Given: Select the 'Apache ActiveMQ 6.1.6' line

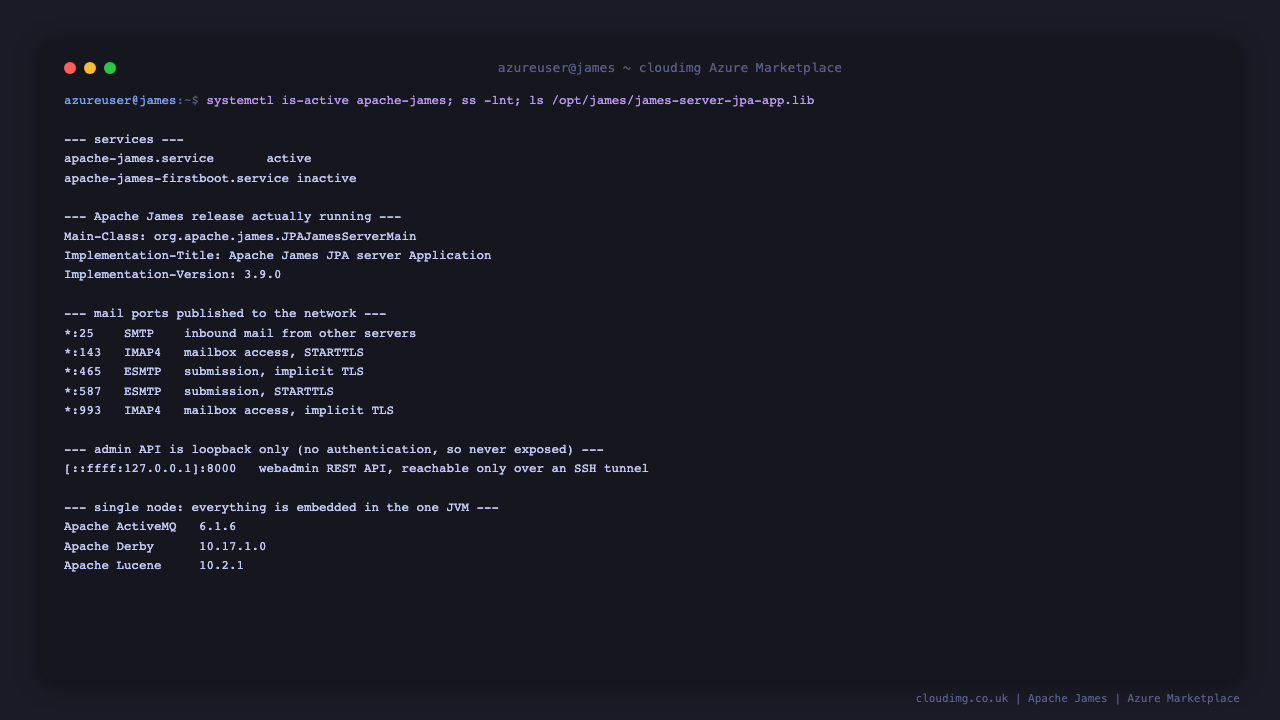Looking at the screenshot, I should (150, 527).
